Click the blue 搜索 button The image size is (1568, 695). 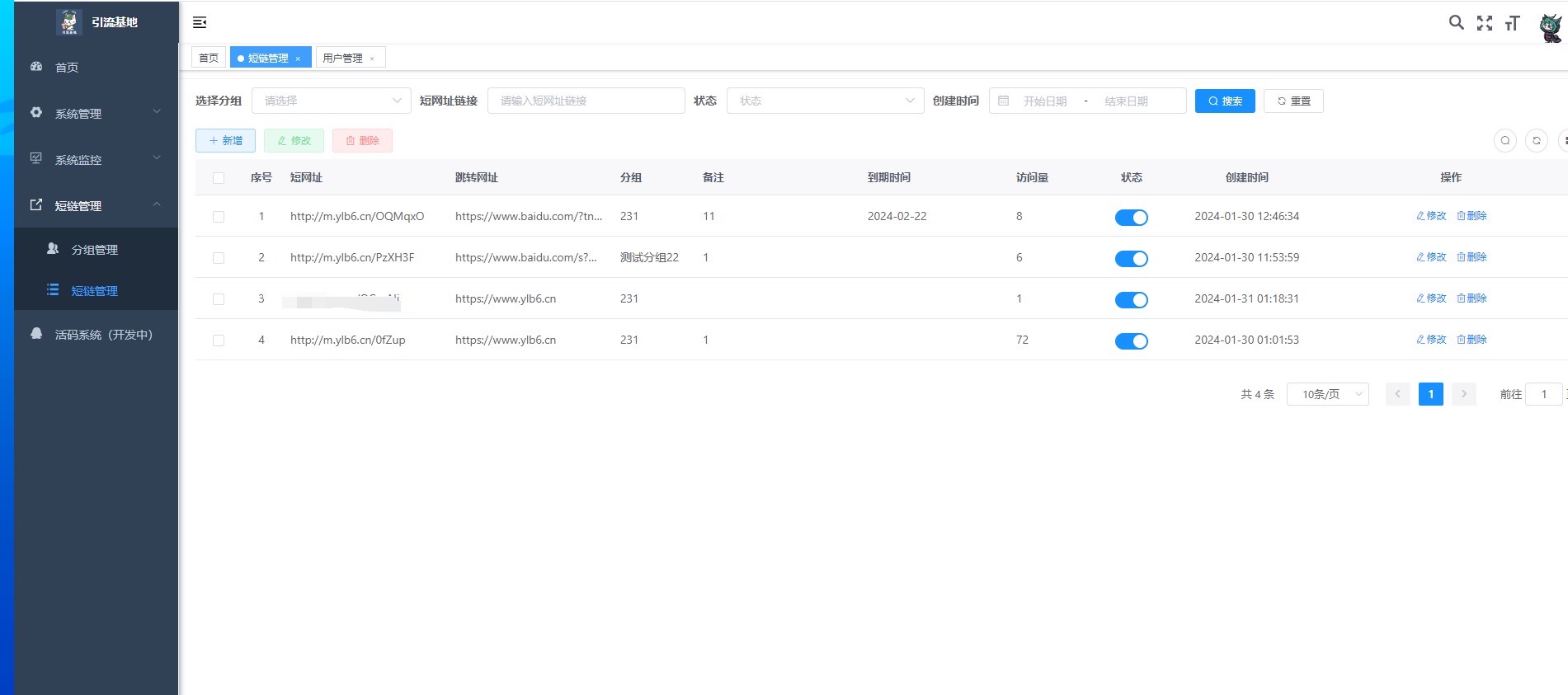click(1224, 101)
